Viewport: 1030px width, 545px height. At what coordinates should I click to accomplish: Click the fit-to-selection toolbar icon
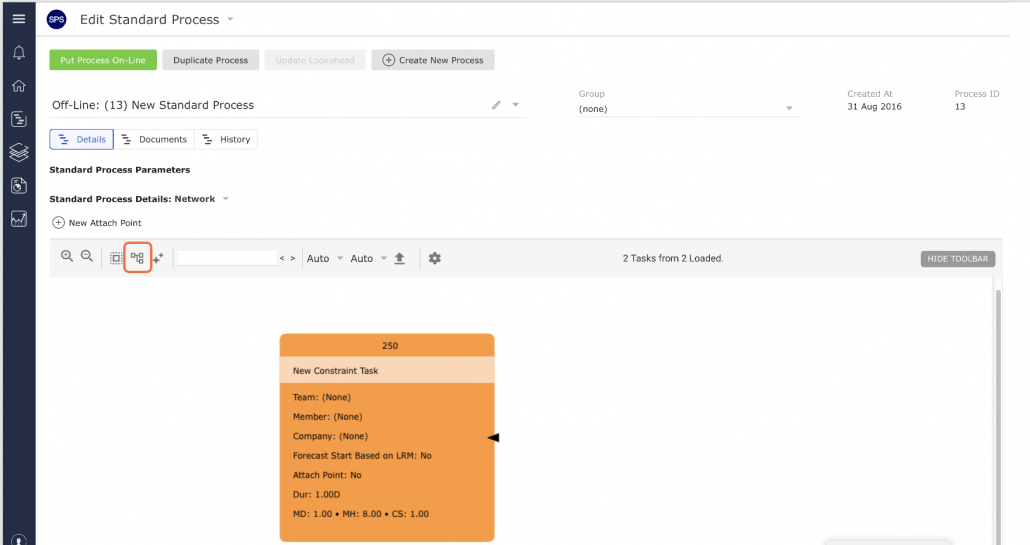tap(116, 258)
